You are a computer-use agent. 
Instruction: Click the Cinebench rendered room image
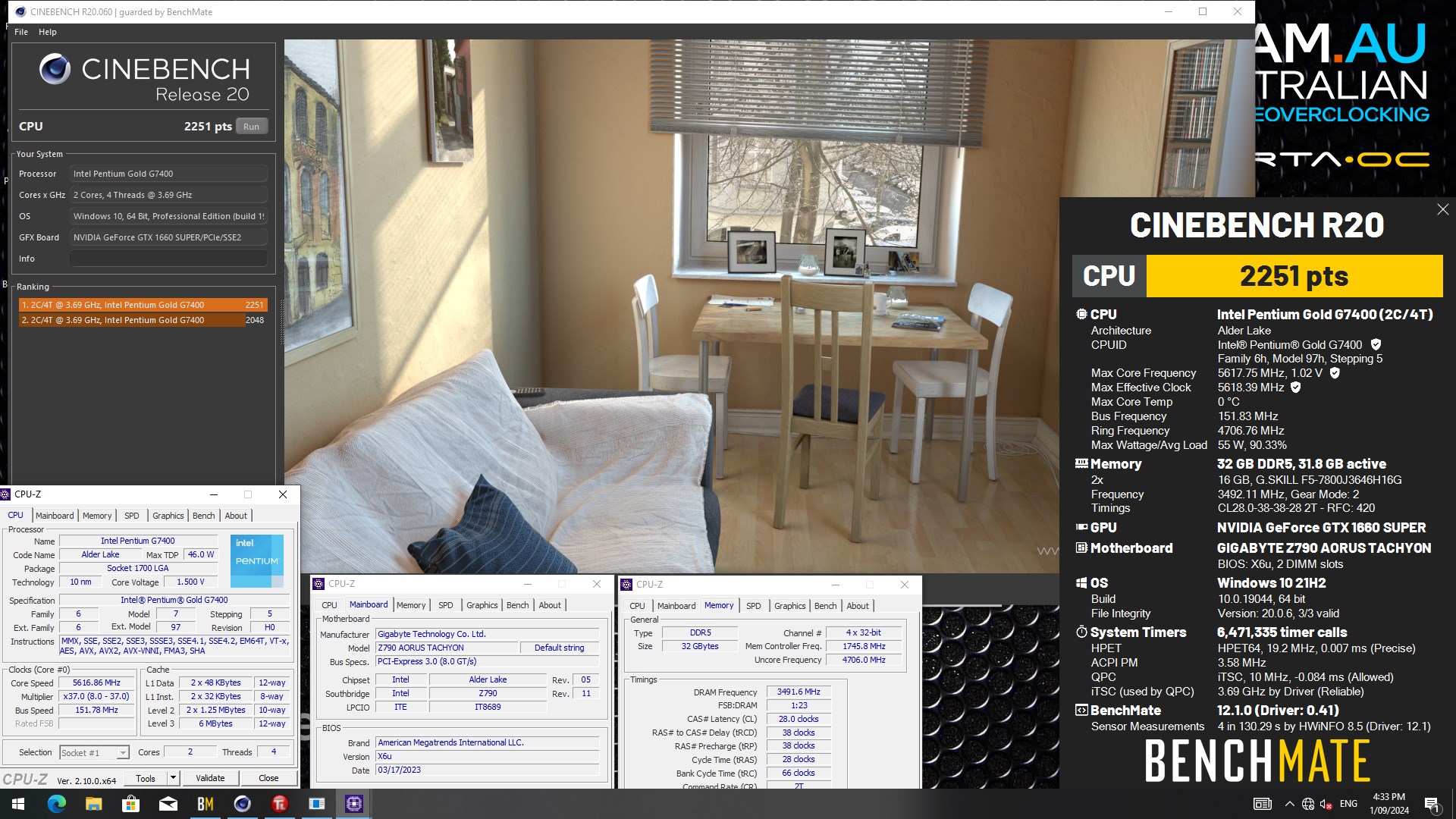[671, 306]
